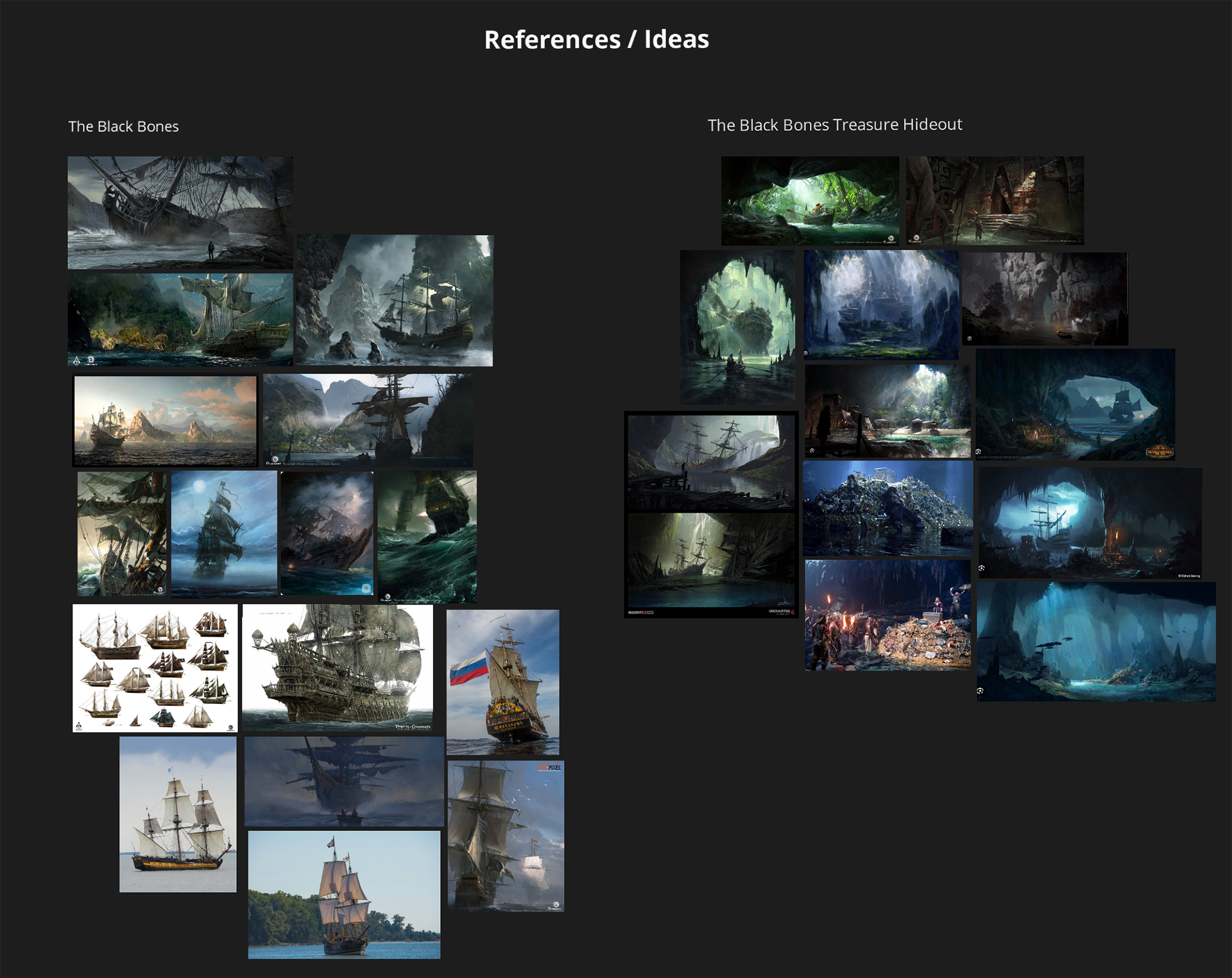Screen dimensions: 1232x978
Task: Select the sunset ship with mountain islands
Action: point(166,420)
